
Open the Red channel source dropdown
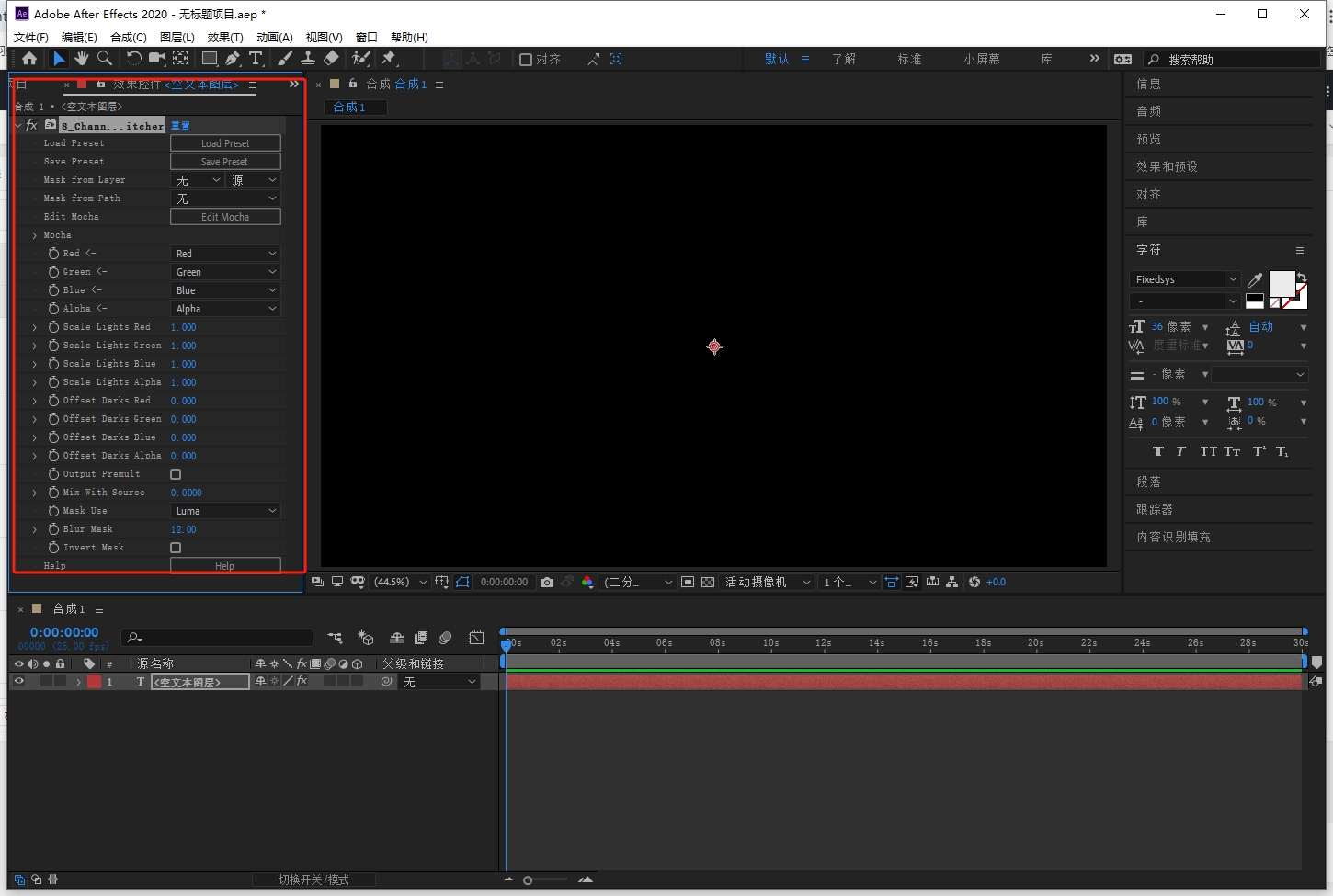225,254
